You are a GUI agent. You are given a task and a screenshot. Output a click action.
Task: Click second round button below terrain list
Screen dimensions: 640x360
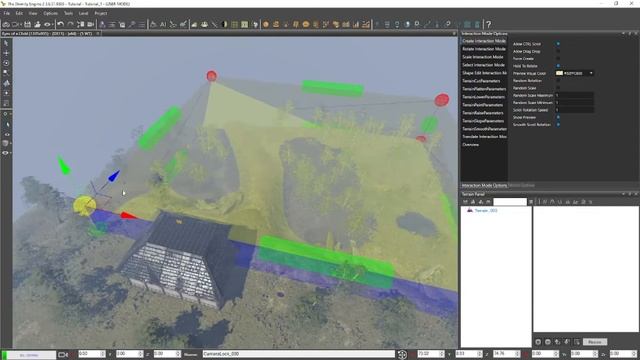[548, 342]
